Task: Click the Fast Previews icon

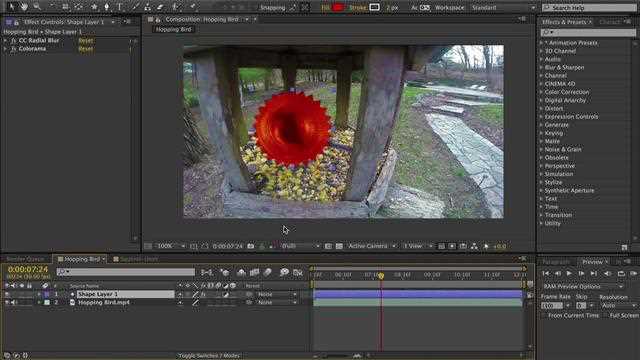Action: [452, 246]
